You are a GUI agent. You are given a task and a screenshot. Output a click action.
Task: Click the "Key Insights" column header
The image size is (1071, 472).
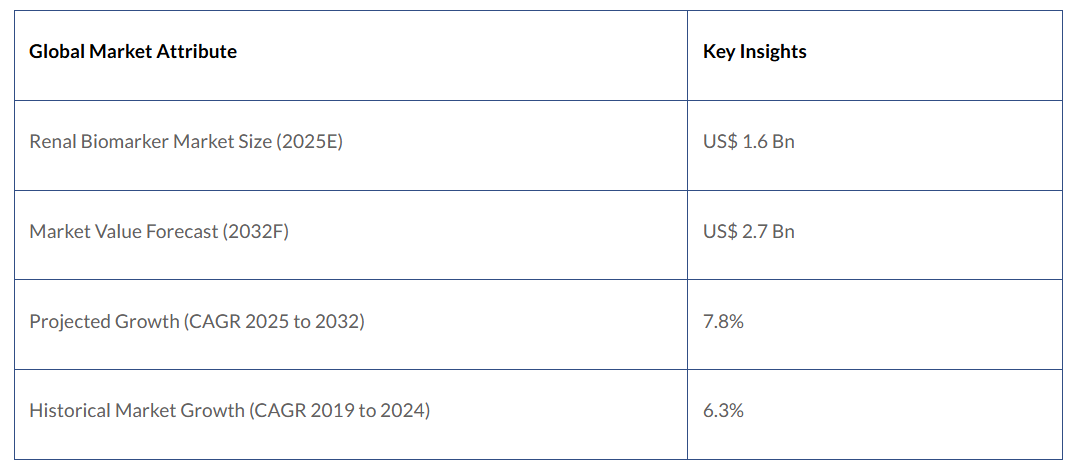pyautogui.click(x=754, y=52)
